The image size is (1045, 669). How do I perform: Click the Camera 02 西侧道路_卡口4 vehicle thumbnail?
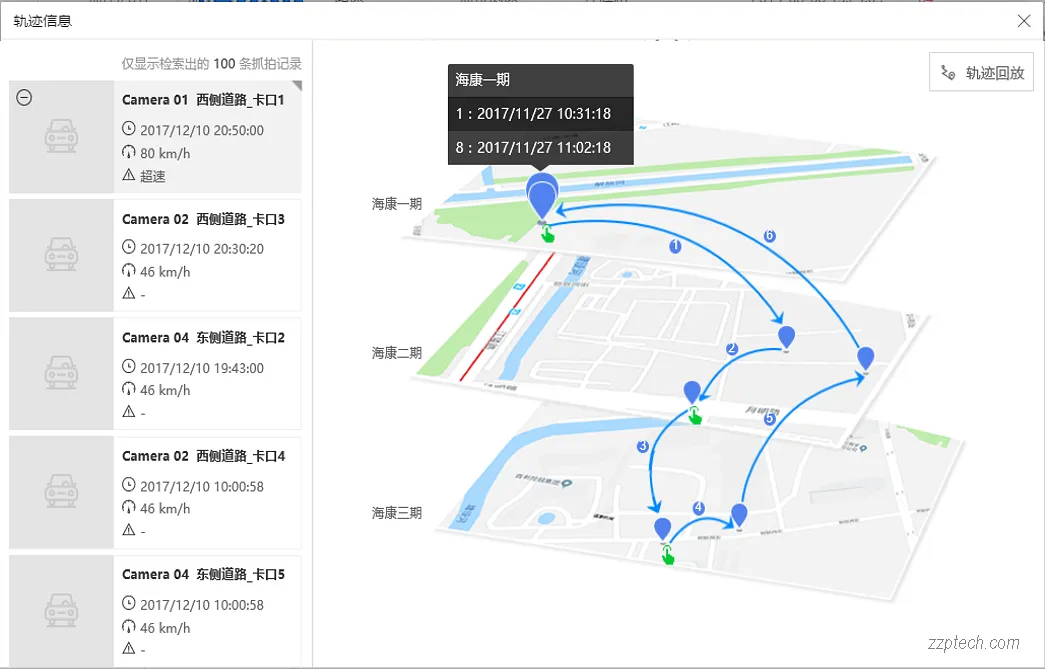point(62,492)
